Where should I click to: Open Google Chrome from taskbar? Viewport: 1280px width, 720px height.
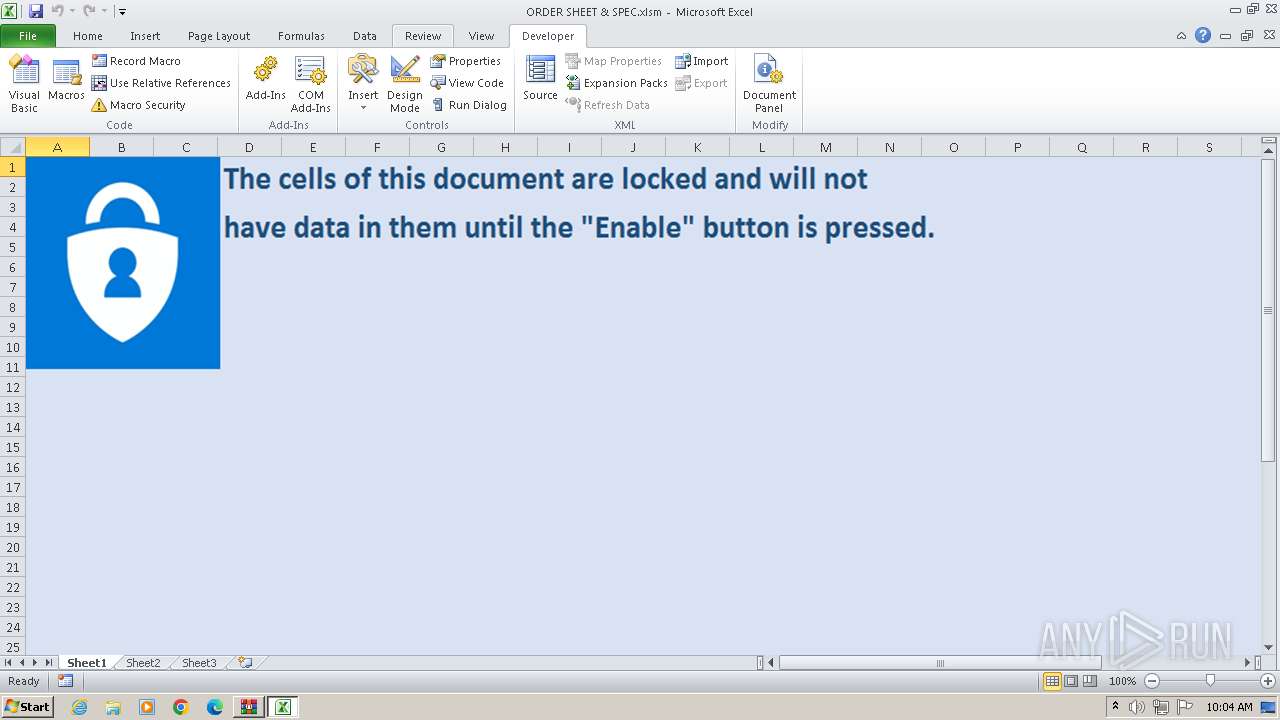click(181, 707)
